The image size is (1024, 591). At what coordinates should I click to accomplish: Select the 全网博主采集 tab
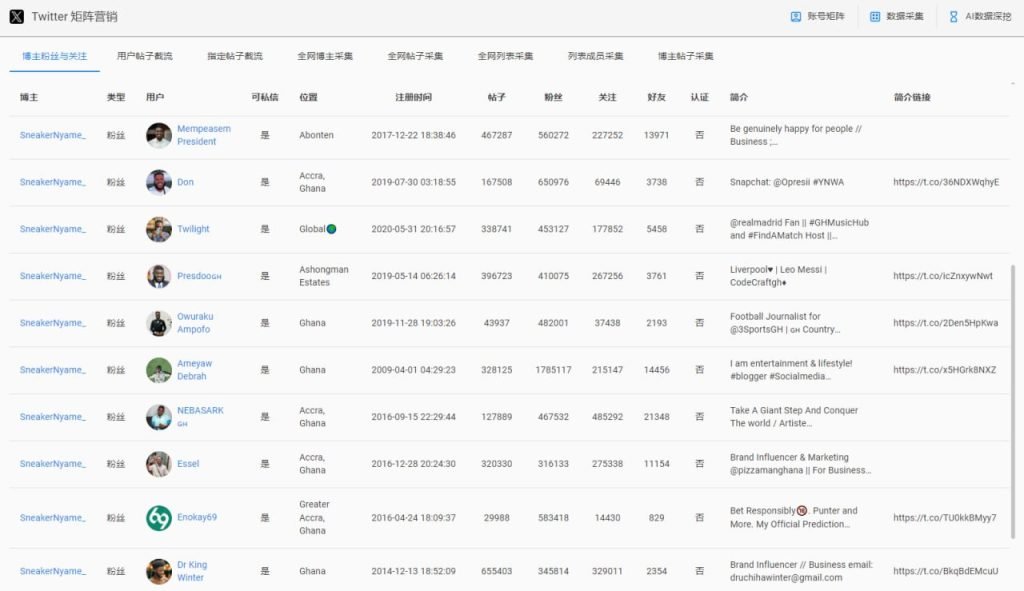(325, 56)
